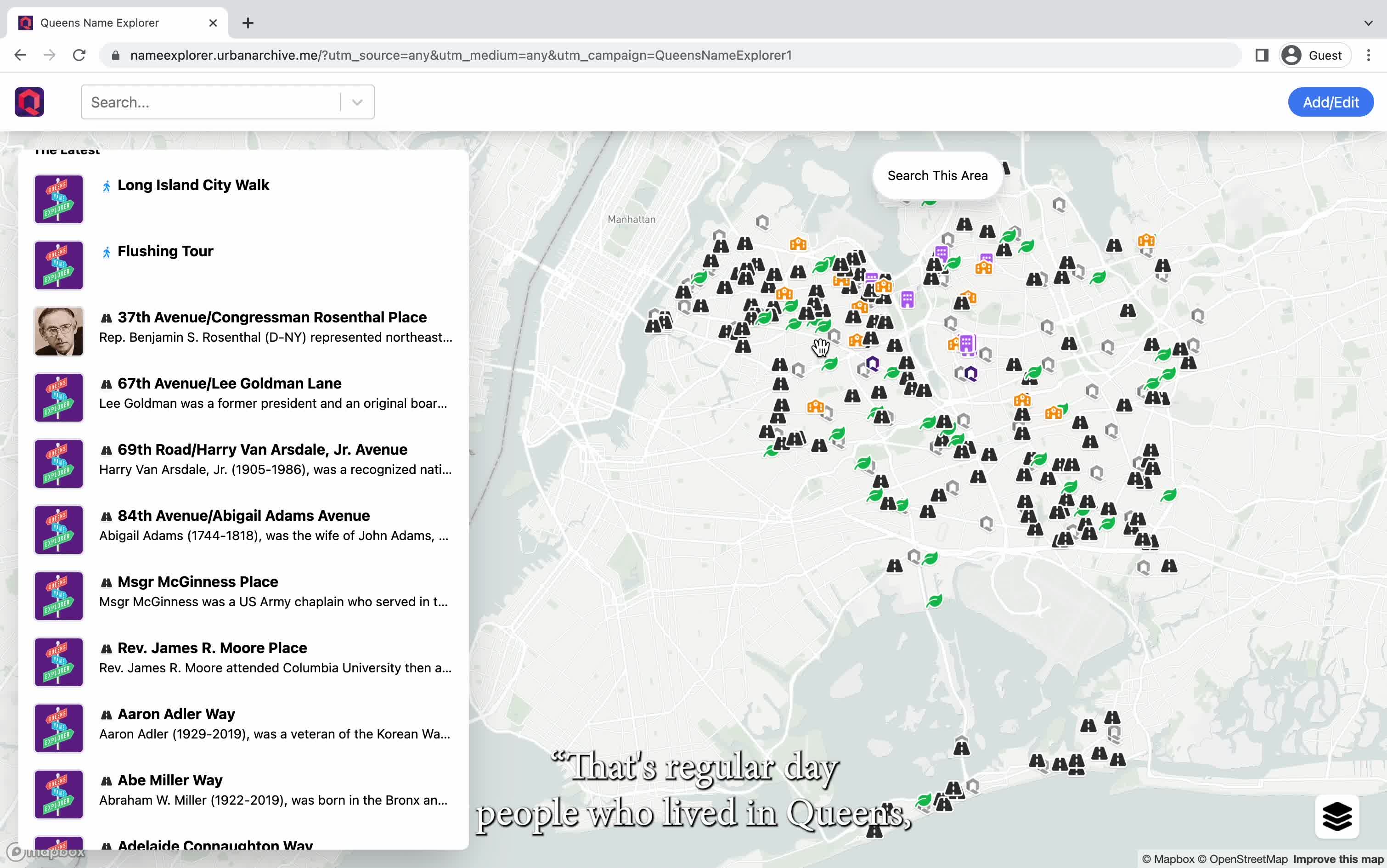This screenshot has height=868, width=1387.
Task: Click Search This Area button
Action: (x=937, y=175)
